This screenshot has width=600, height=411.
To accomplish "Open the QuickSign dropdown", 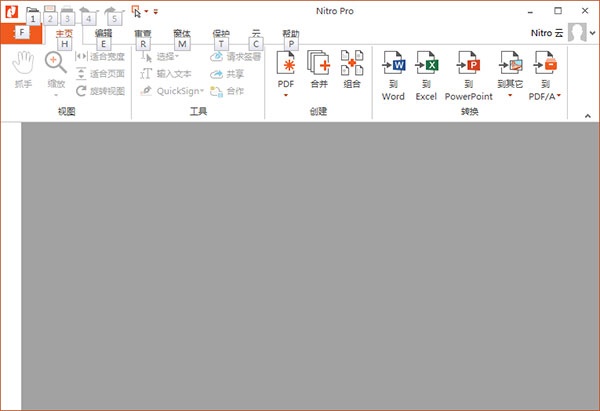I will click(172, 91).
